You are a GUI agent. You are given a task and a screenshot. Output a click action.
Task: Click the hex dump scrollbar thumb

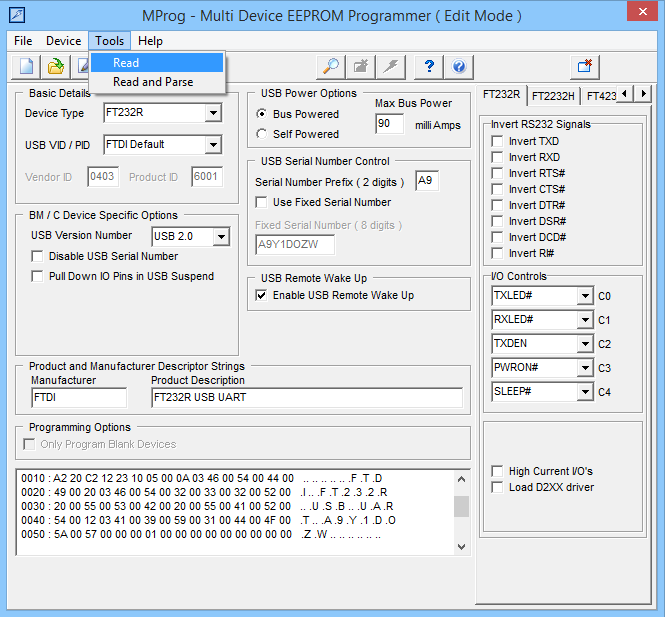461,507
